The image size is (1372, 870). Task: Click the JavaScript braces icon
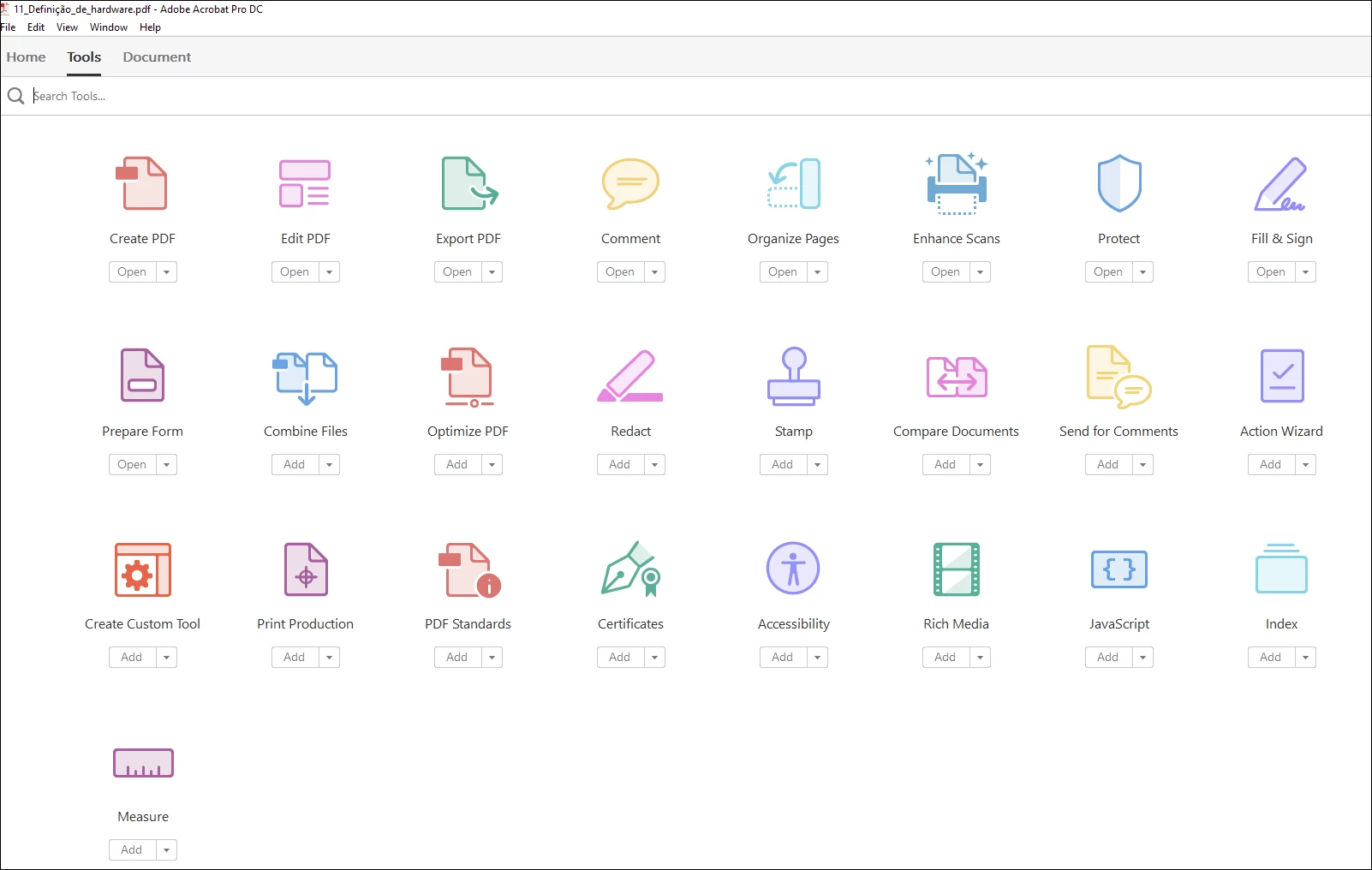point(1119,569)
